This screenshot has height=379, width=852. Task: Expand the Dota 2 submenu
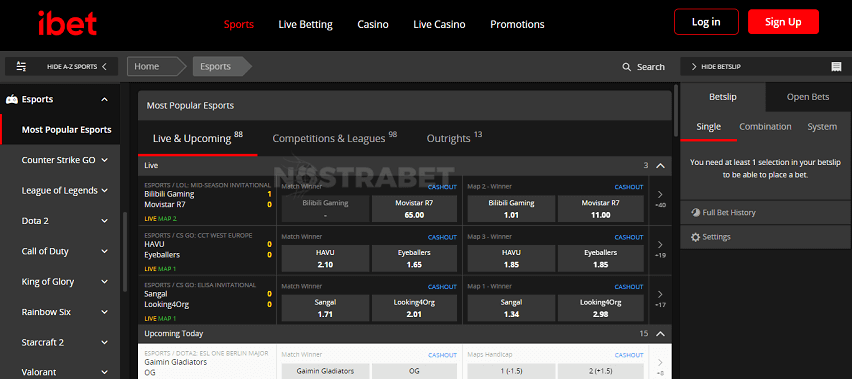(104, 221)
